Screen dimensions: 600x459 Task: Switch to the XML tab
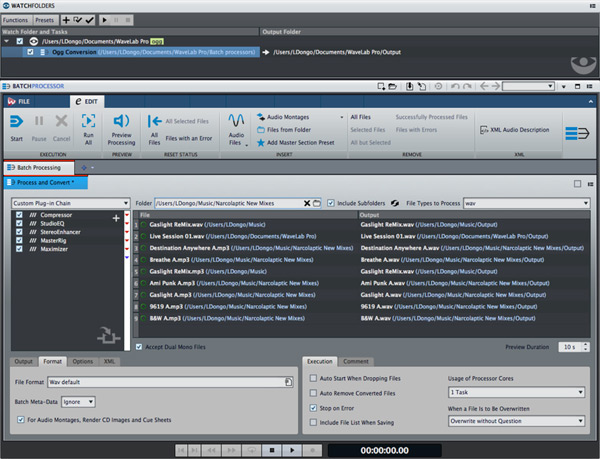(x=109, y=361)
